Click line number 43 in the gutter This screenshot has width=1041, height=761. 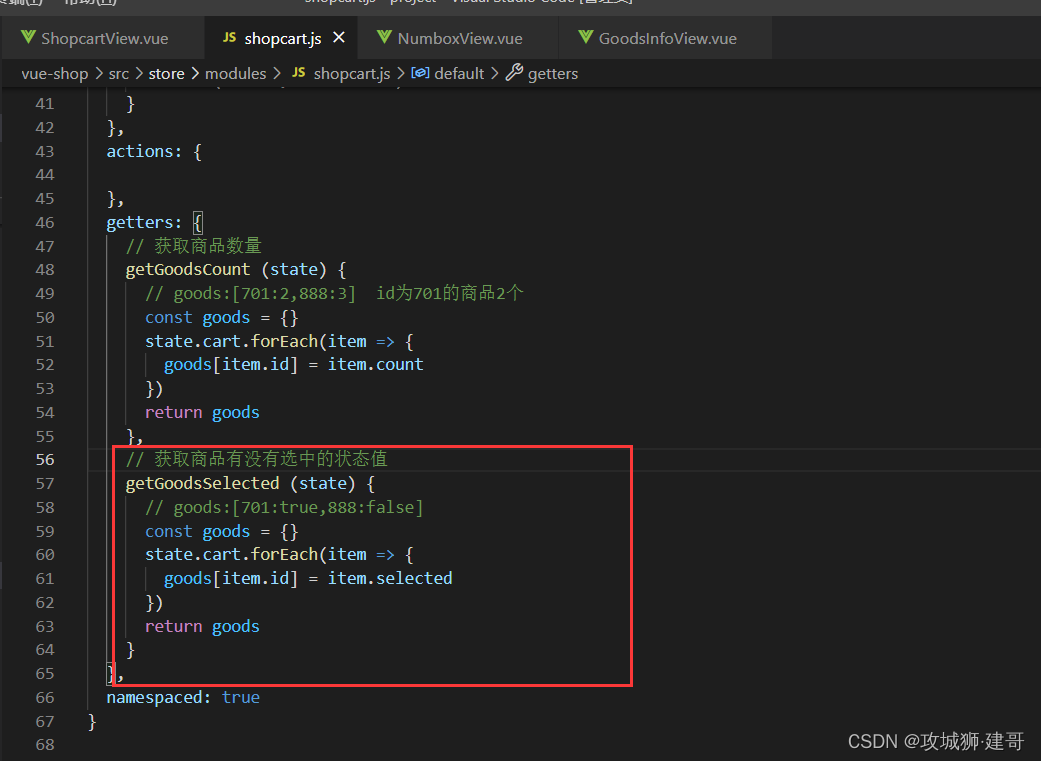(45, 151)
